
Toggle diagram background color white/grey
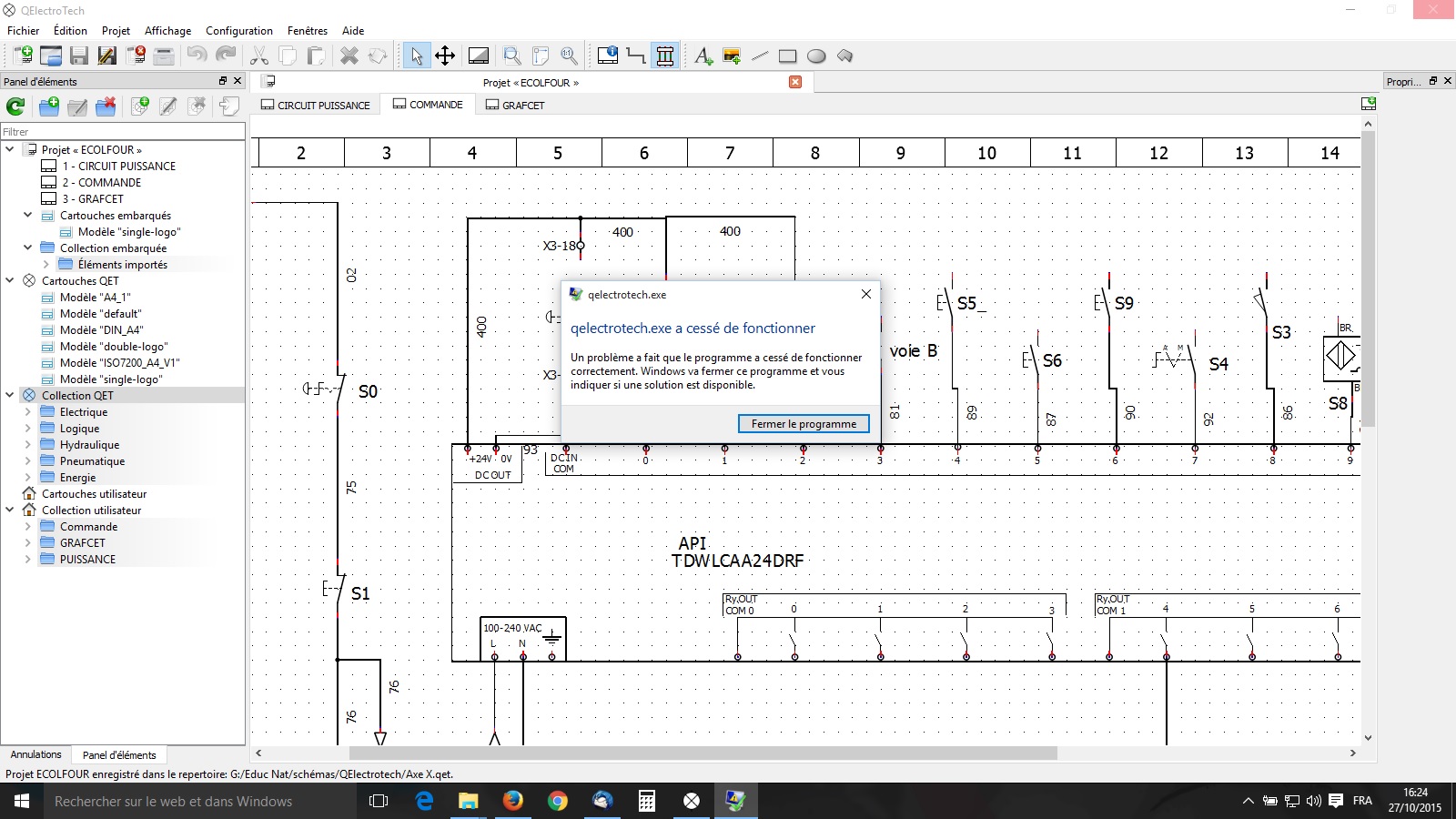click(x=479, y=56)
